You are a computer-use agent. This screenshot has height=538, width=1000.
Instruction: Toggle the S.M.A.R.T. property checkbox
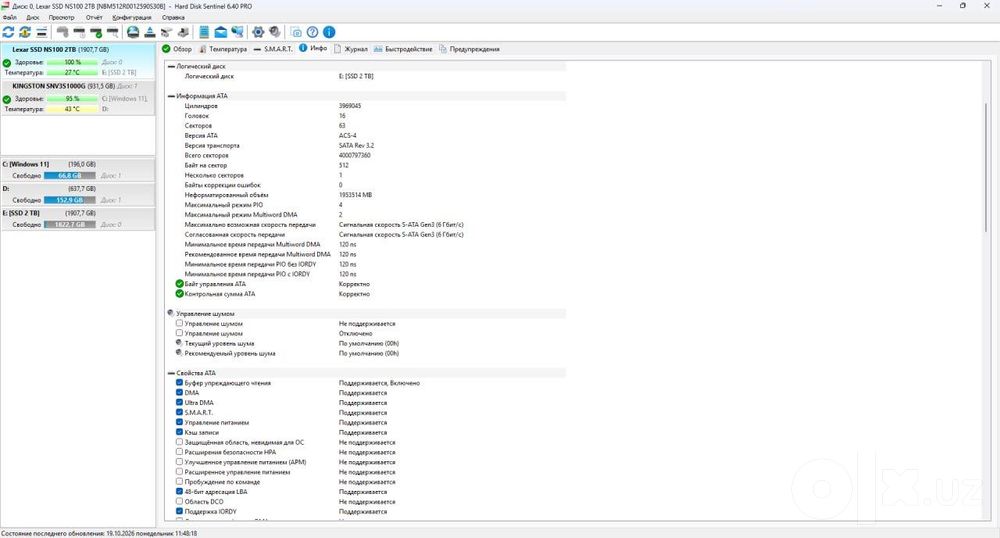[x=179, y=412]
